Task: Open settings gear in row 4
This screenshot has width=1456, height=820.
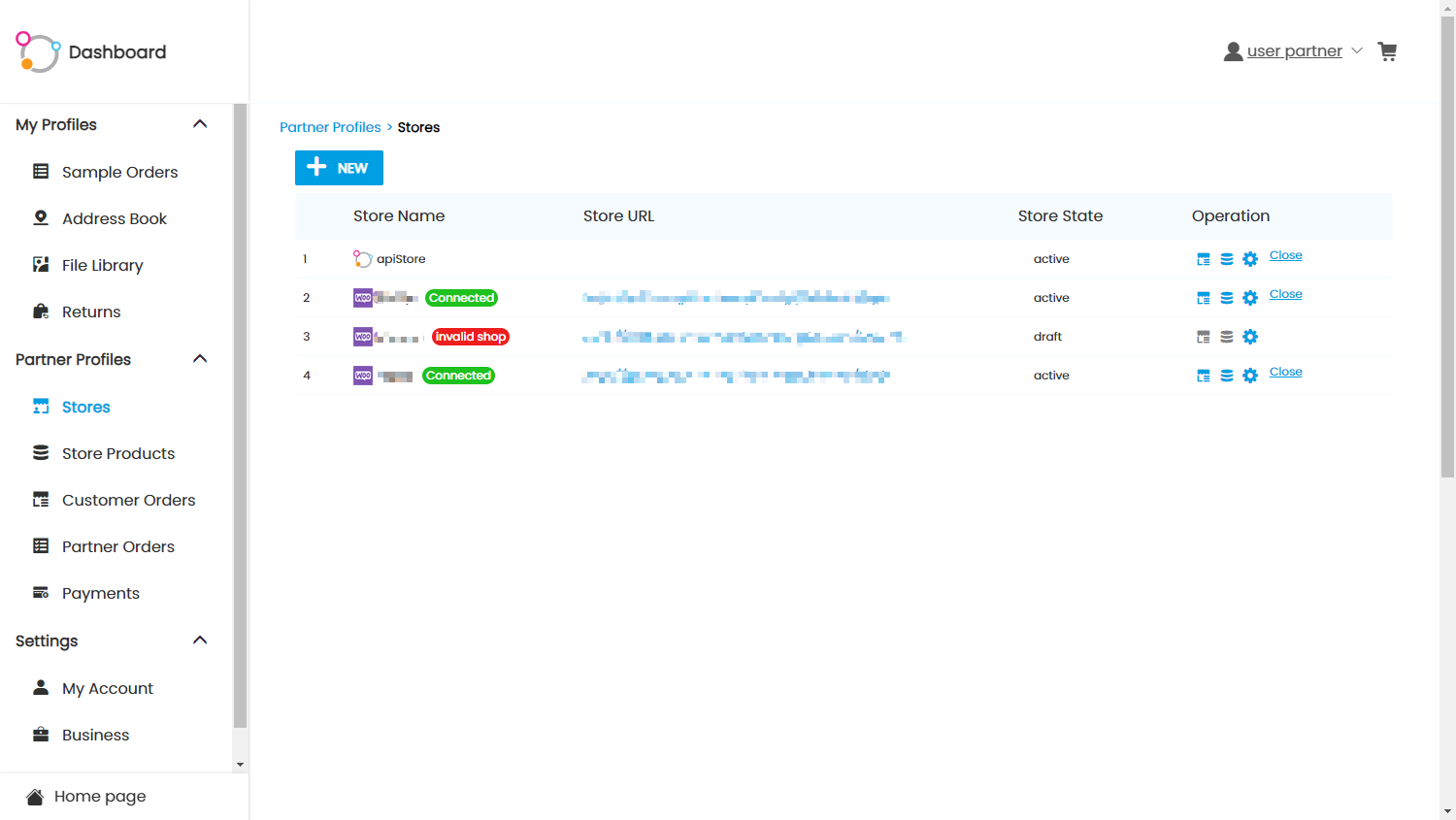Action: (x=1250, y=376)
